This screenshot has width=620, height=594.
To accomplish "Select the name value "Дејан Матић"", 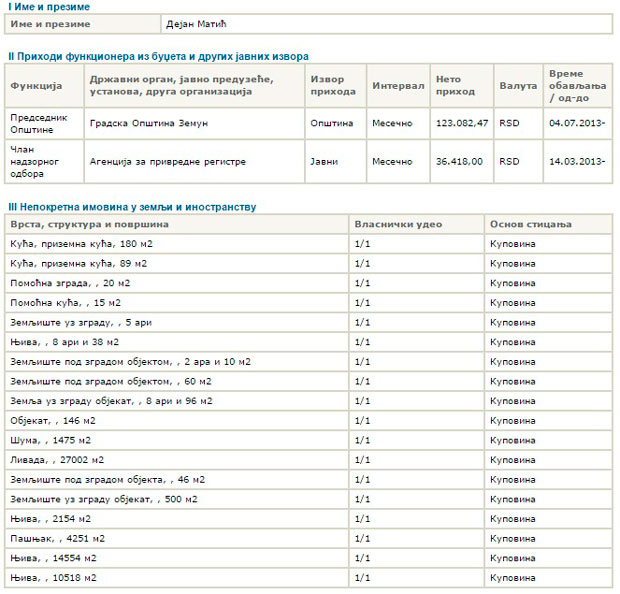I will pos(200,23).
